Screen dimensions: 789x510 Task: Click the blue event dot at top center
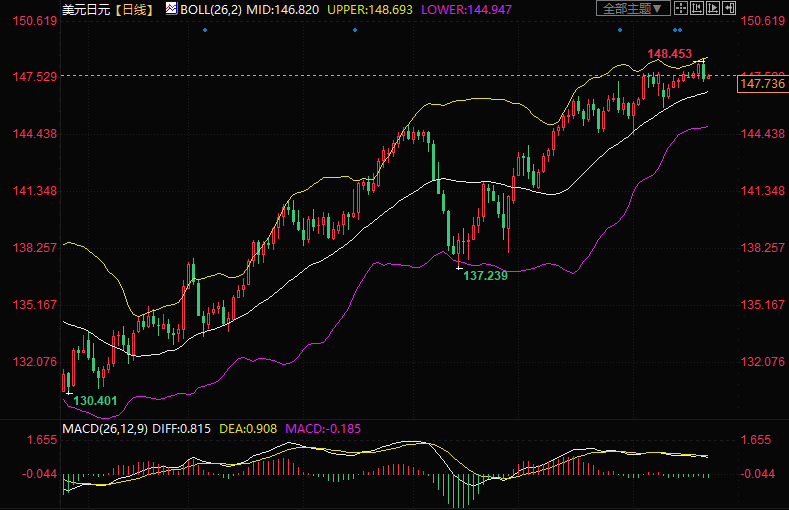click(x=355, y=30)
